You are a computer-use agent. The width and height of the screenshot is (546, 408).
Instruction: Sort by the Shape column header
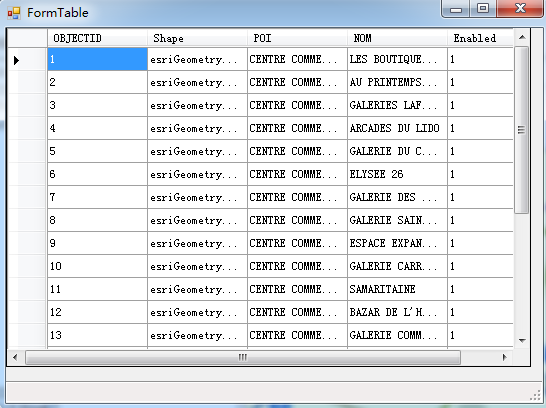197,38
